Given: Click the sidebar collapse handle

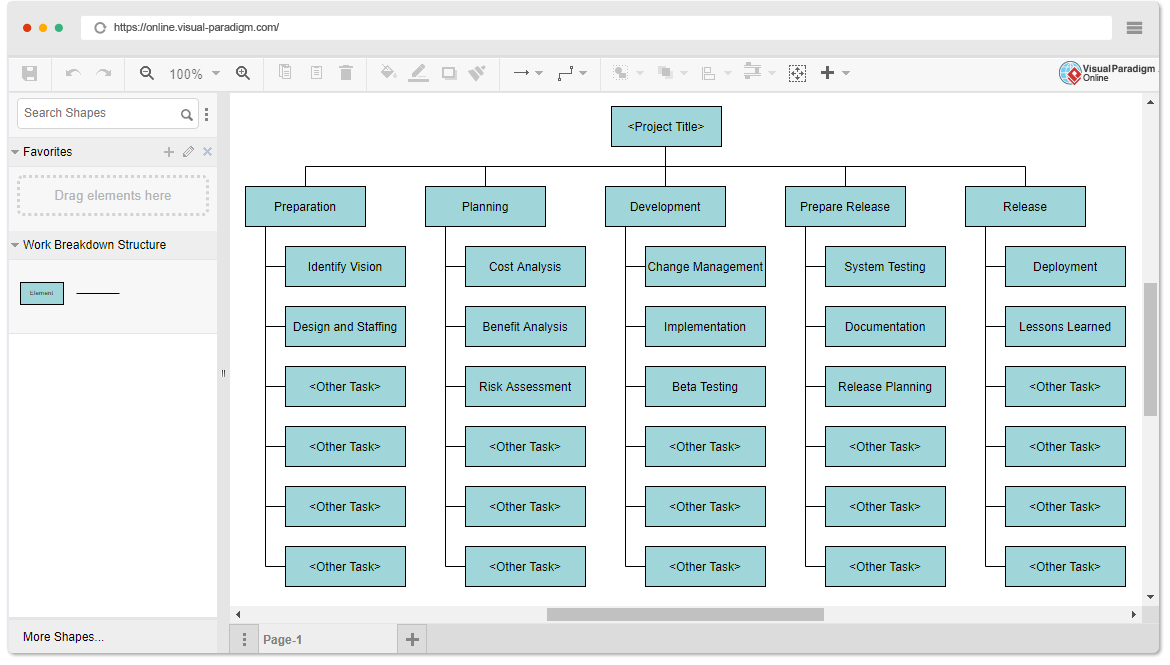Looking at the screenshot, I should coord(223,373).
